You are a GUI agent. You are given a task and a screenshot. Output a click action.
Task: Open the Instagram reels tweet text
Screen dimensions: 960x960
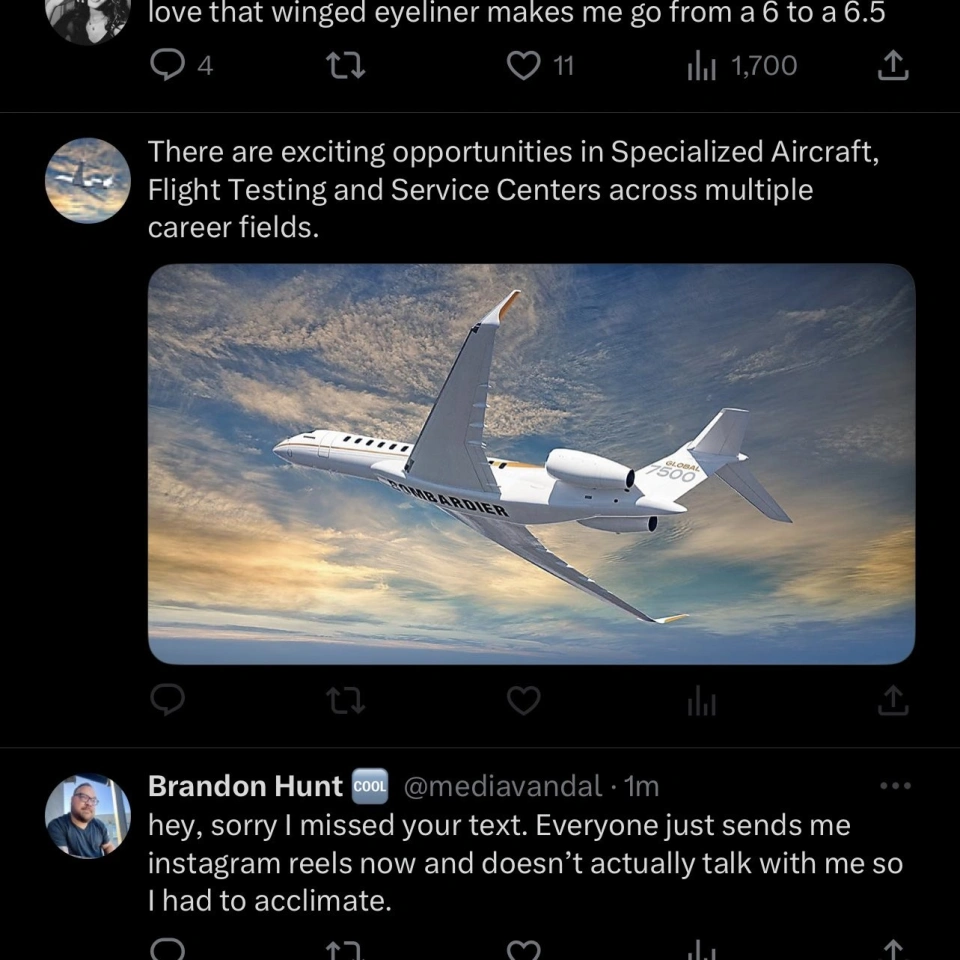pyautogui.click(x=525, y=863)
